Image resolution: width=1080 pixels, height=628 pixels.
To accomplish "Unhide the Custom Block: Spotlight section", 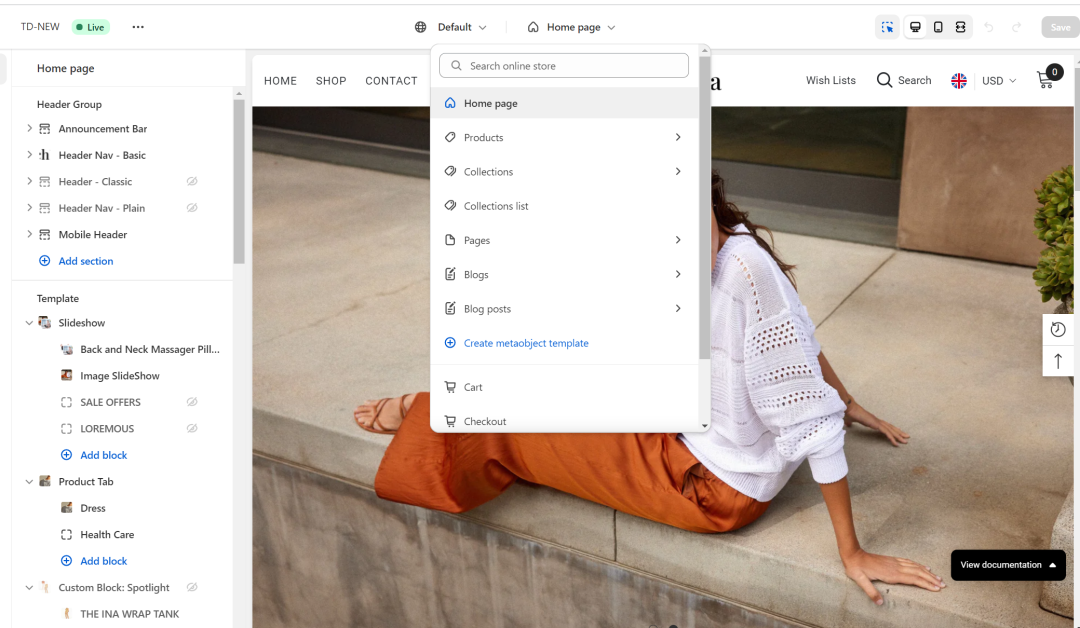I will point(192,588).
